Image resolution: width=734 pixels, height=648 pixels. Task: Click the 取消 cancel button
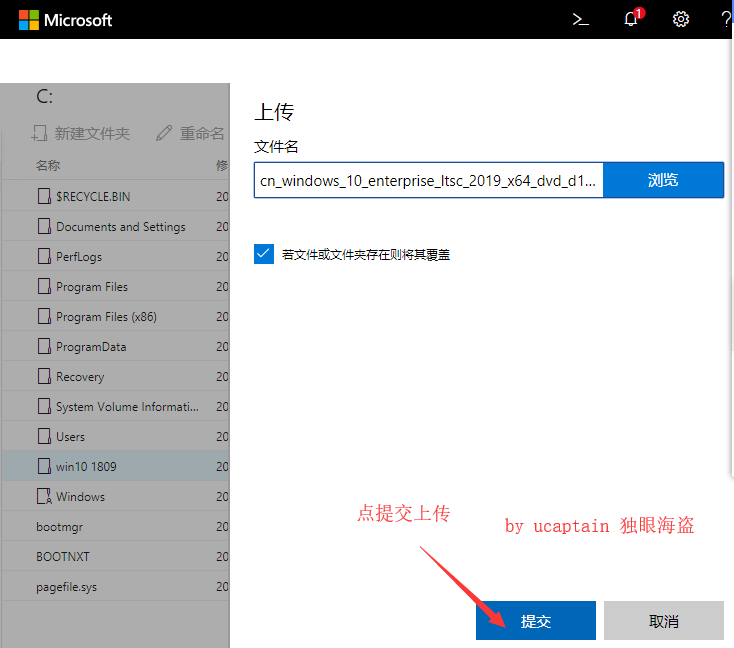[x=664, y=620]
